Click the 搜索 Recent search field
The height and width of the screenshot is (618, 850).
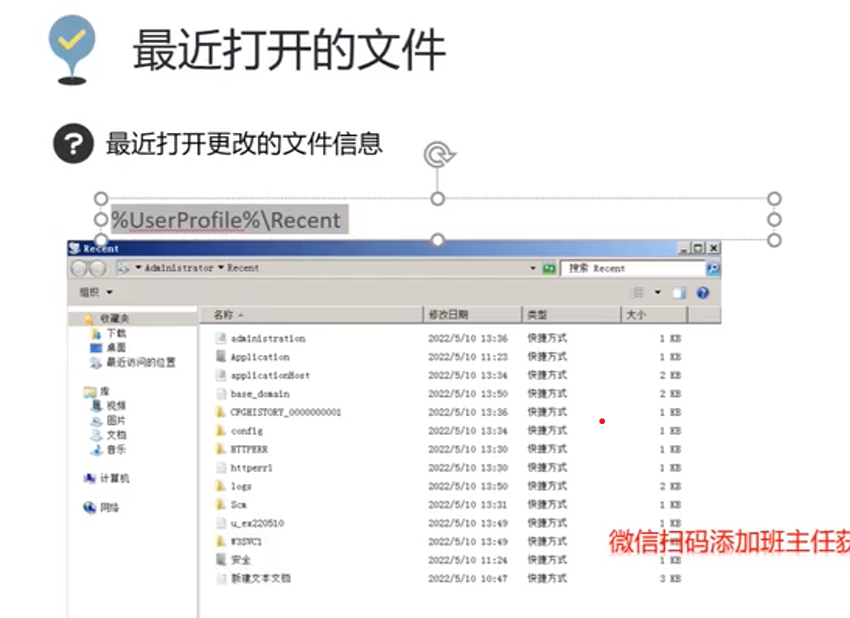[x=633, y=268]
